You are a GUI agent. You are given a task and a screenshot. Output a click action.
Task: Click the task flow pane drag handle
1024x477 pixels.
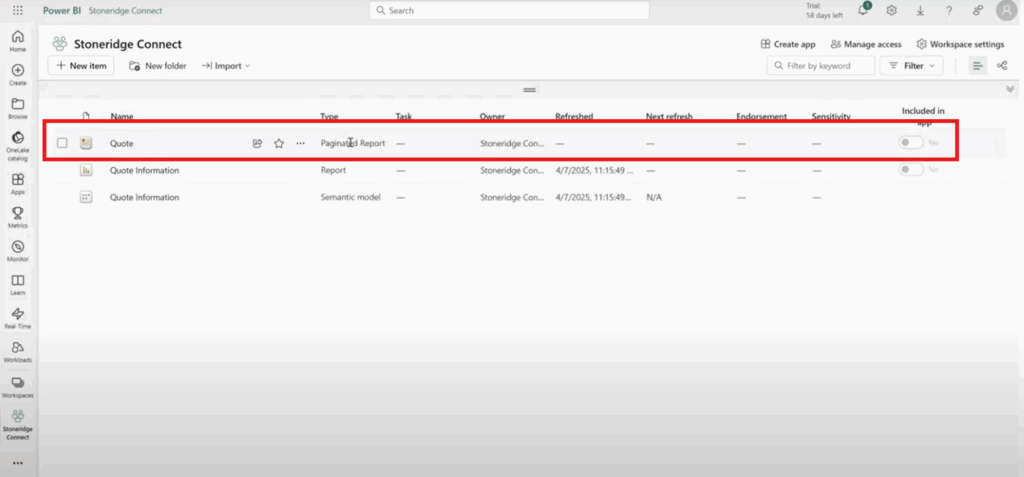pyautogui.click(x=530, y=90)
